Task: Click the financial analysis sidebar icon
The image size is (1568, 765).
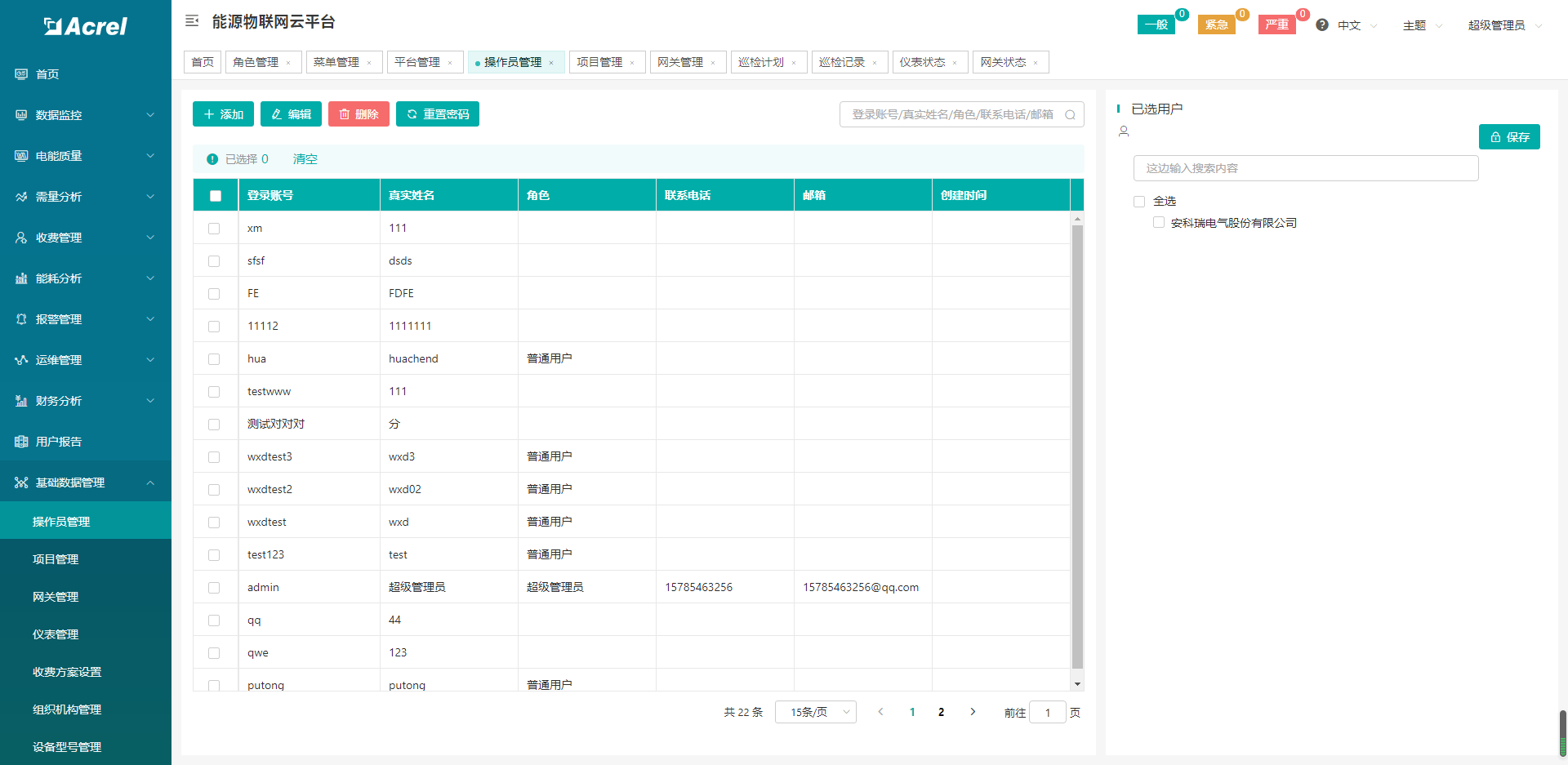Action: click(x=21, y=401)
